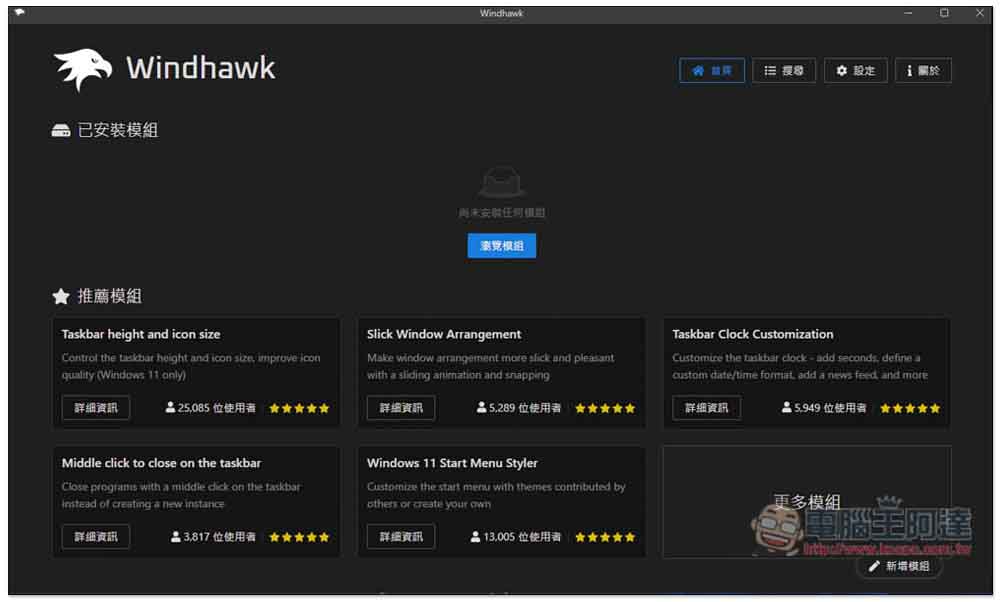Click description 'Make window arrangement more slick'
The width and height of the screenshot is (1000, 602).
click(490, 367)
